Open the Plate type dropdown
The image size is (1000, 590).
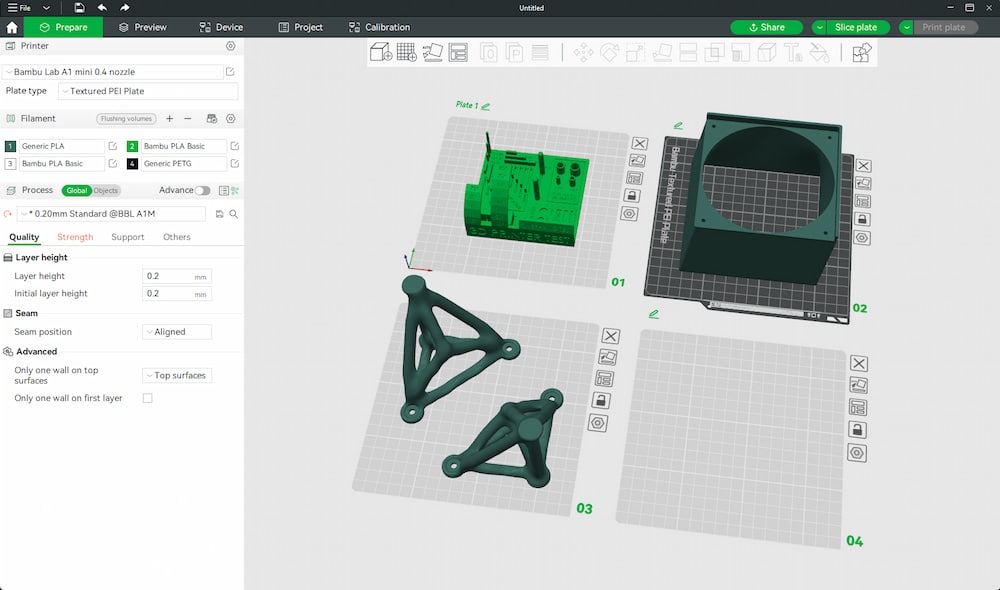click(148, 91)
